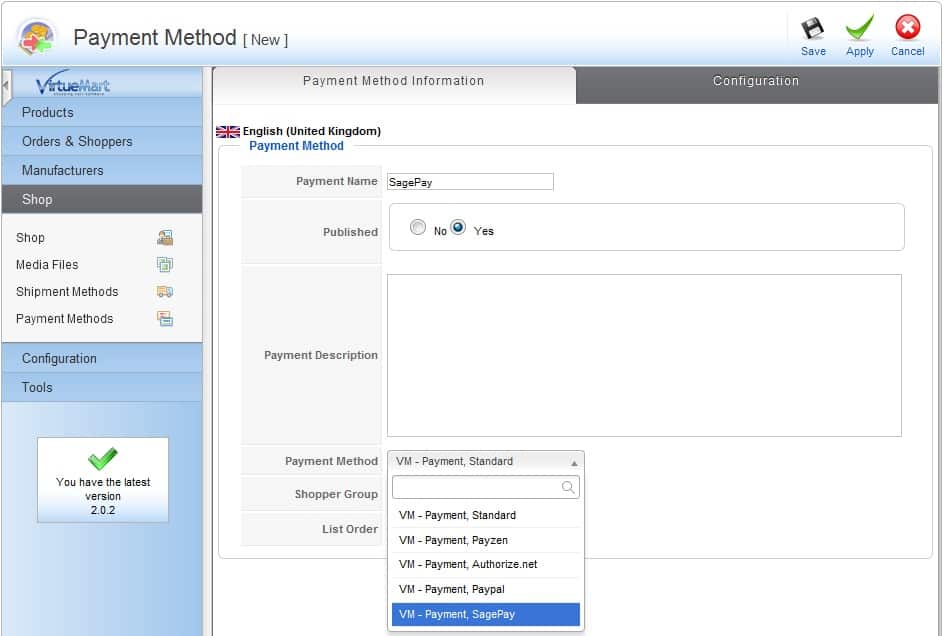Screen dimensions: 946x636
Task: Open the Shop sidebar menu header
Action: pyautogui.click(x=102, y=199)
